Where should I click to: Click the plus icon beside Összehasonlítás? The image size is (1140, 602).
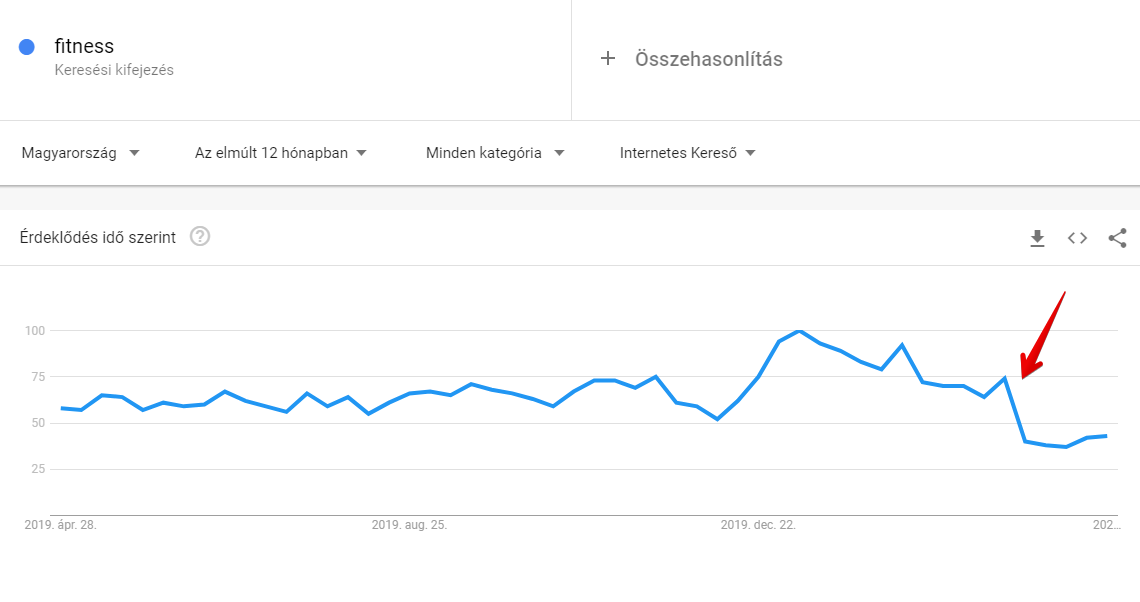(608, 58)
